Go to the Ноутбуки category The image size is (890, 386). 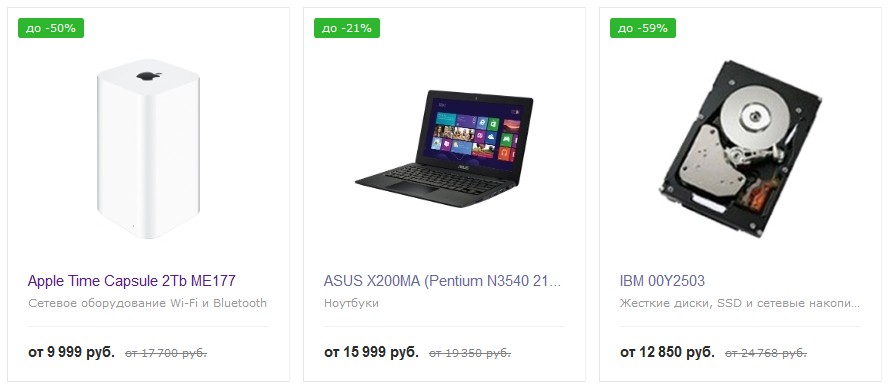click(351, 303)
